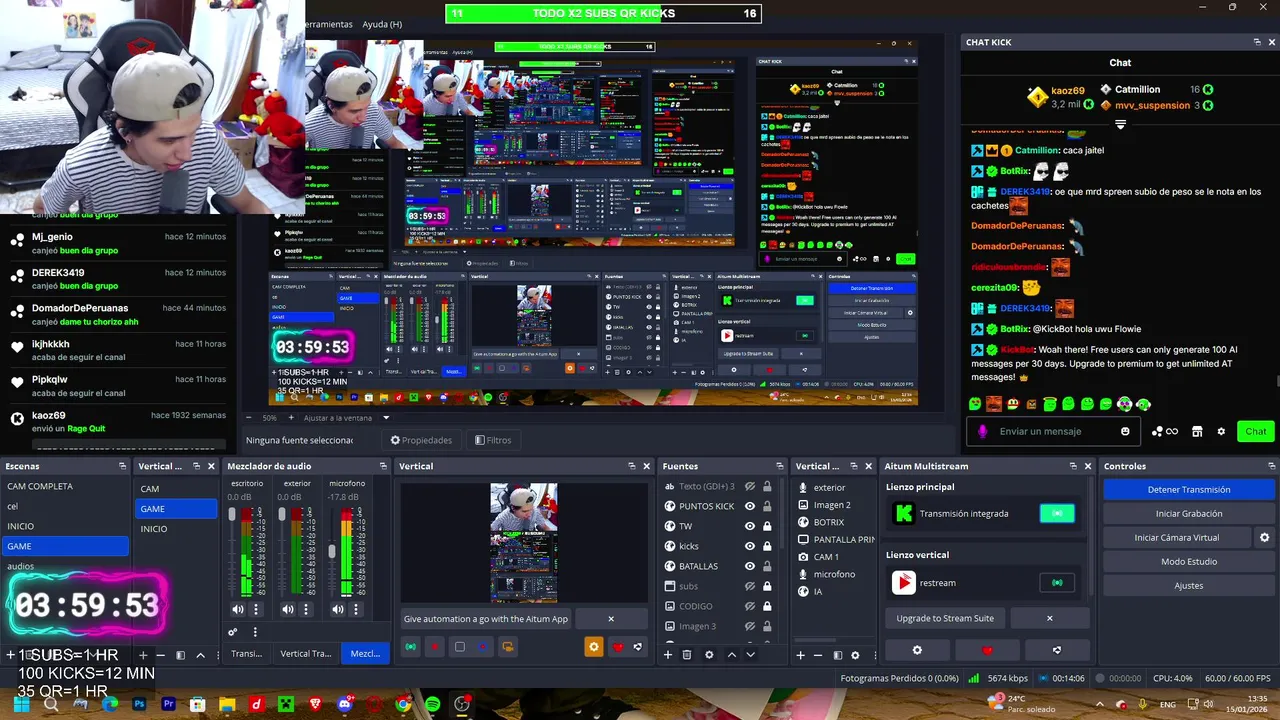Image resolution: width=1280 pixels, height=720 pixels.
Task: Open advanced audio properties gear in mixer
Action: click(233, 632)
